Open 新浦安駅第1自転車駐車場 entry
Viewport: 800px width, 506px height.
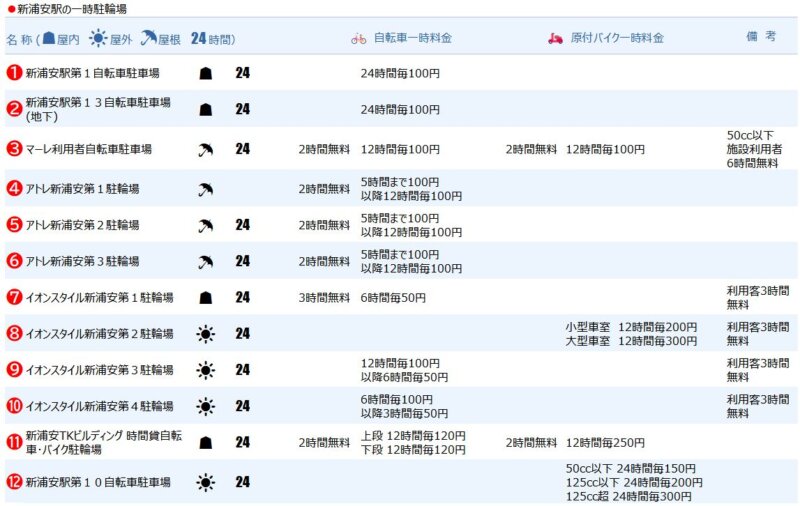pyautogui.click(x=92, y=73)
